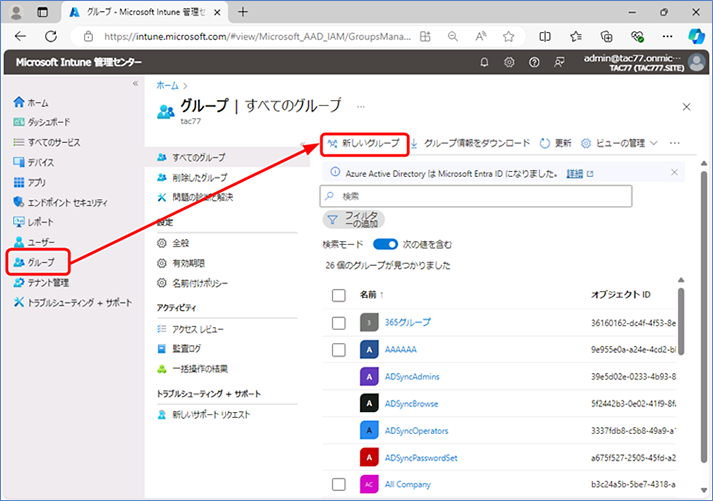The image size is (713, 501).
Task: Open a new browser tab
Action: (x=243, y=12)
